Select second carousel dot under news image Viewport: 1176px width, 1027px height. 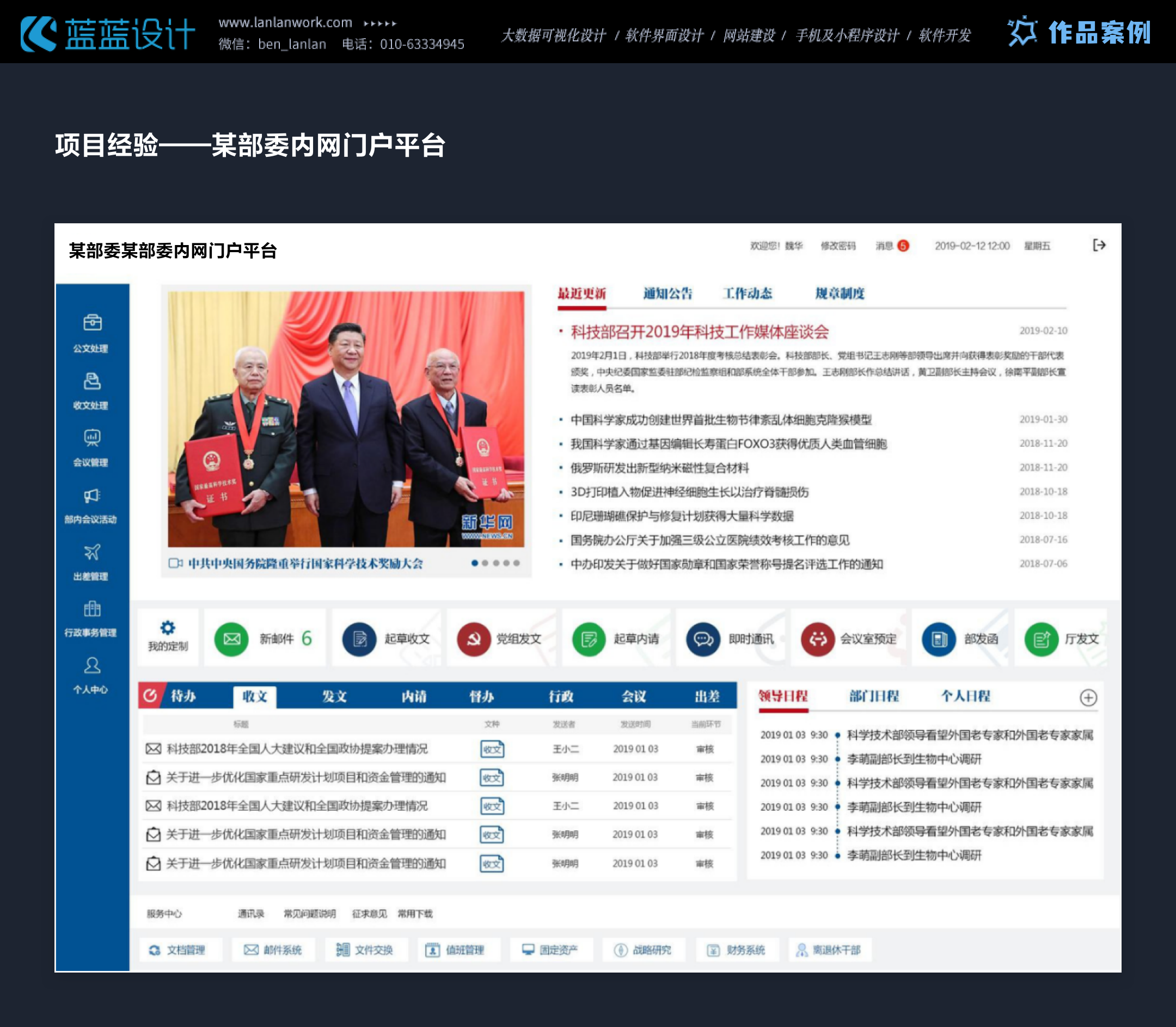[x=485, y=563]
